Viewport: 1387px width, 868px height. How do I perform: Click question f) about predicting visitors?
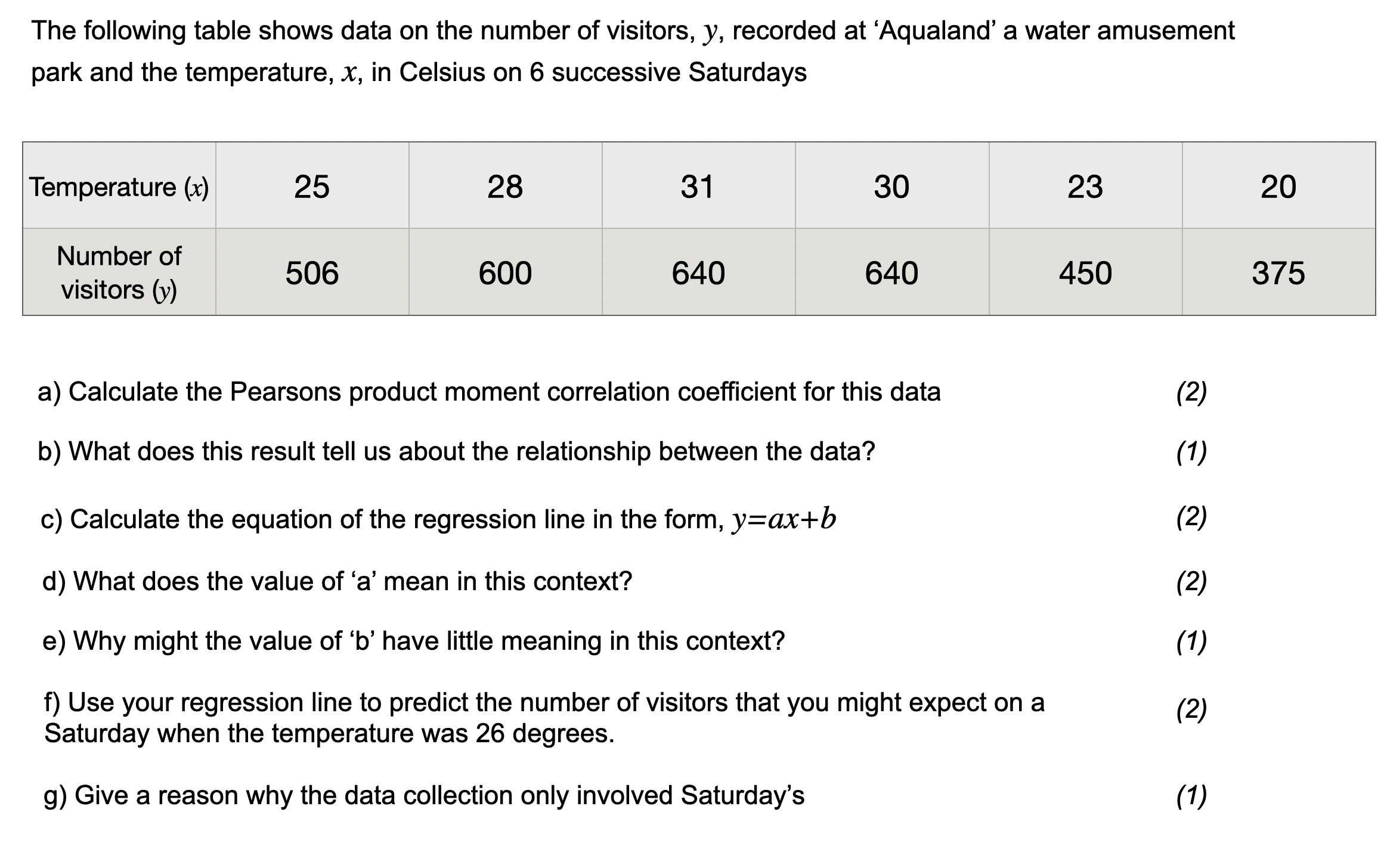[544, 718]
